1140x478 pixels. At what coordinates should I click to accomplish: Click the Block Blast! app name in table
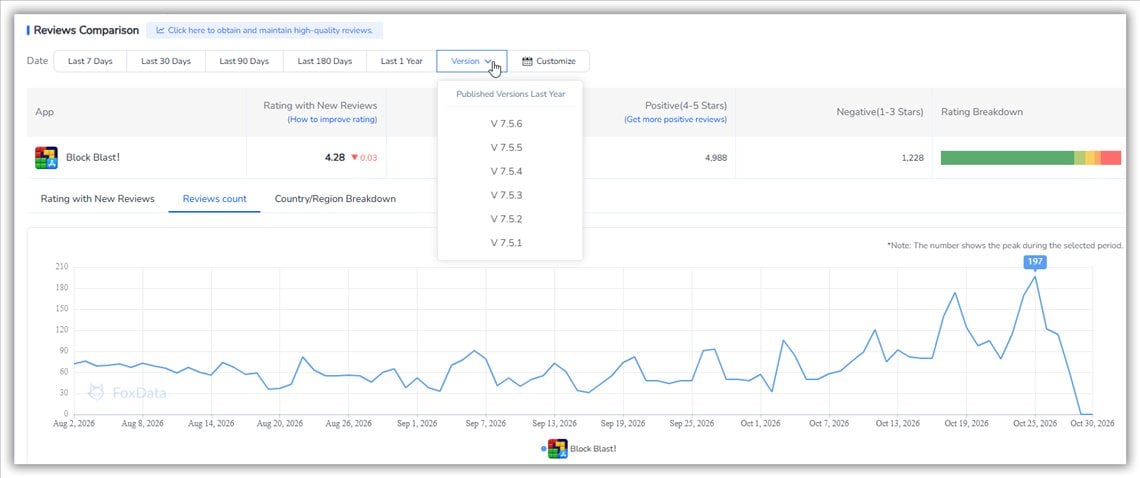[x=93, y=157]
